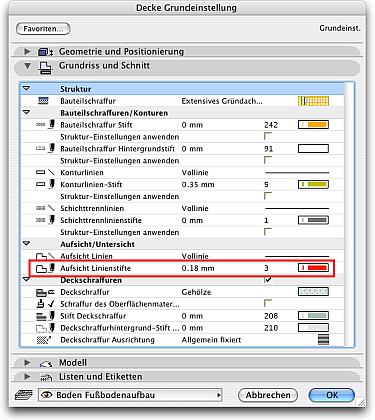Click Deckschraffur Ausrichtung row icon

click(43, 340)
